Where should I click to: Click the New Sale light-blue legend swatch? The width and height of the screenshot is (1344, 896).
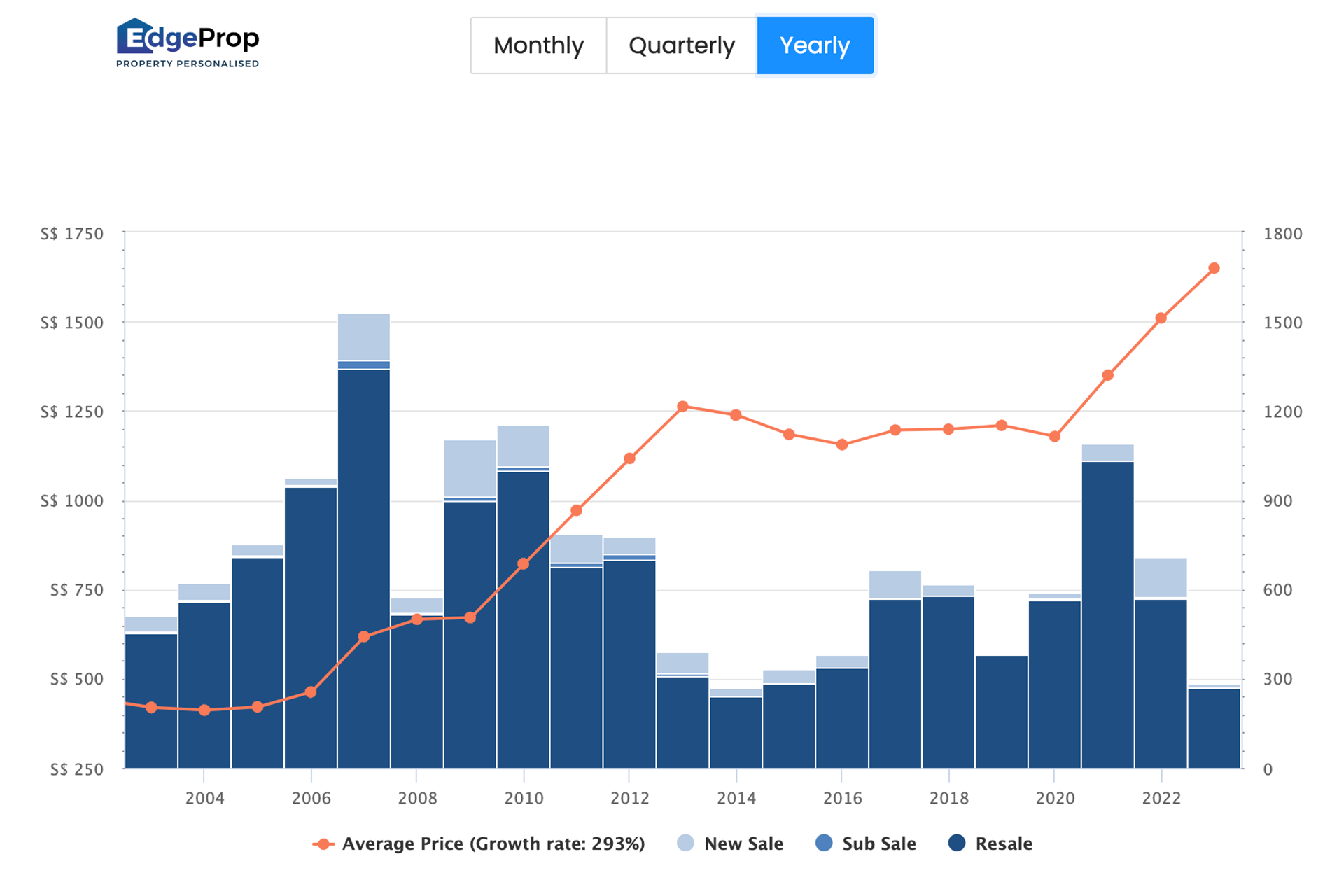click(x=686, y=843)
